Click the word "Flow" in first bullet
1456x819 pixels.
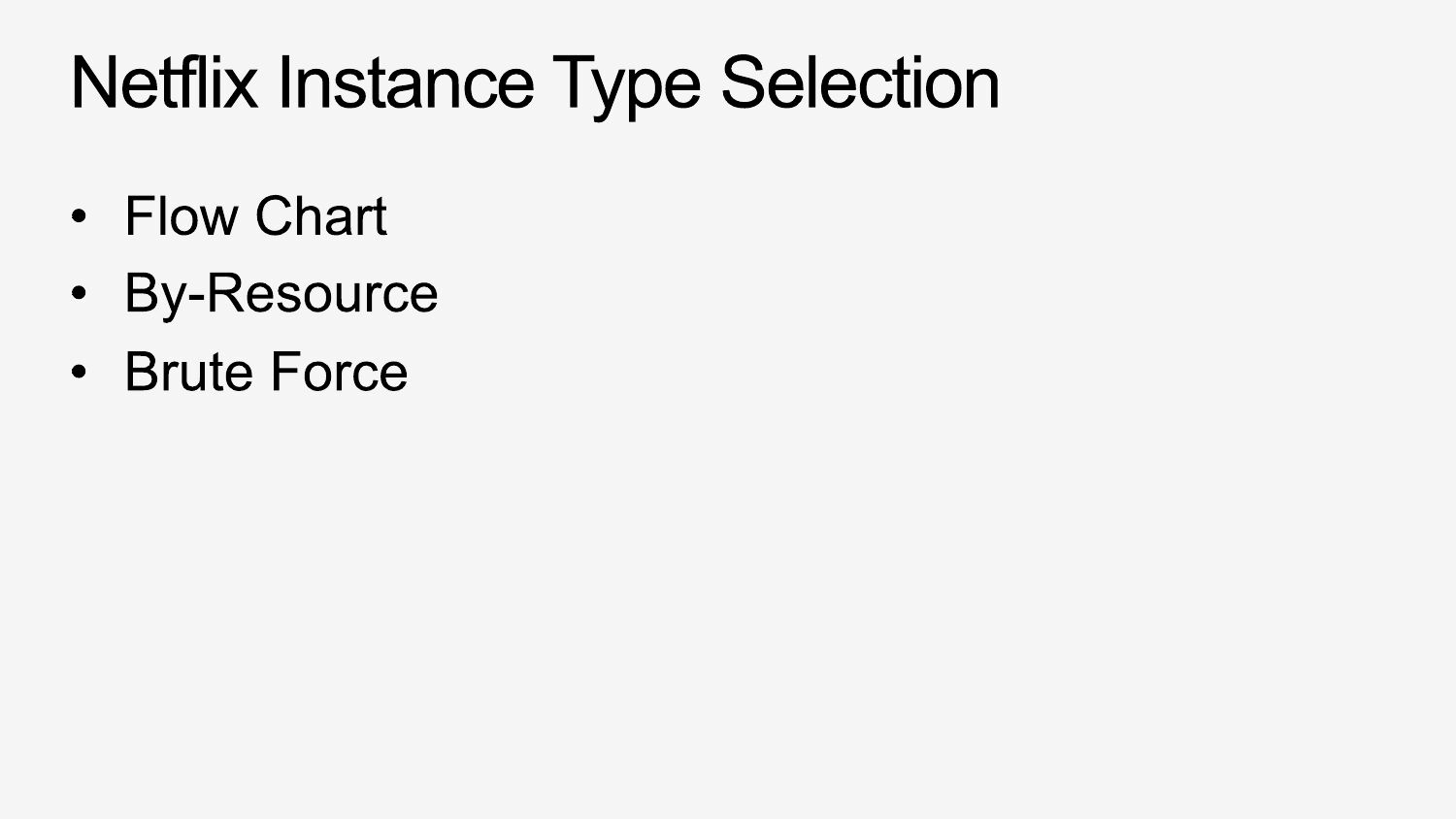click(182, 215)
